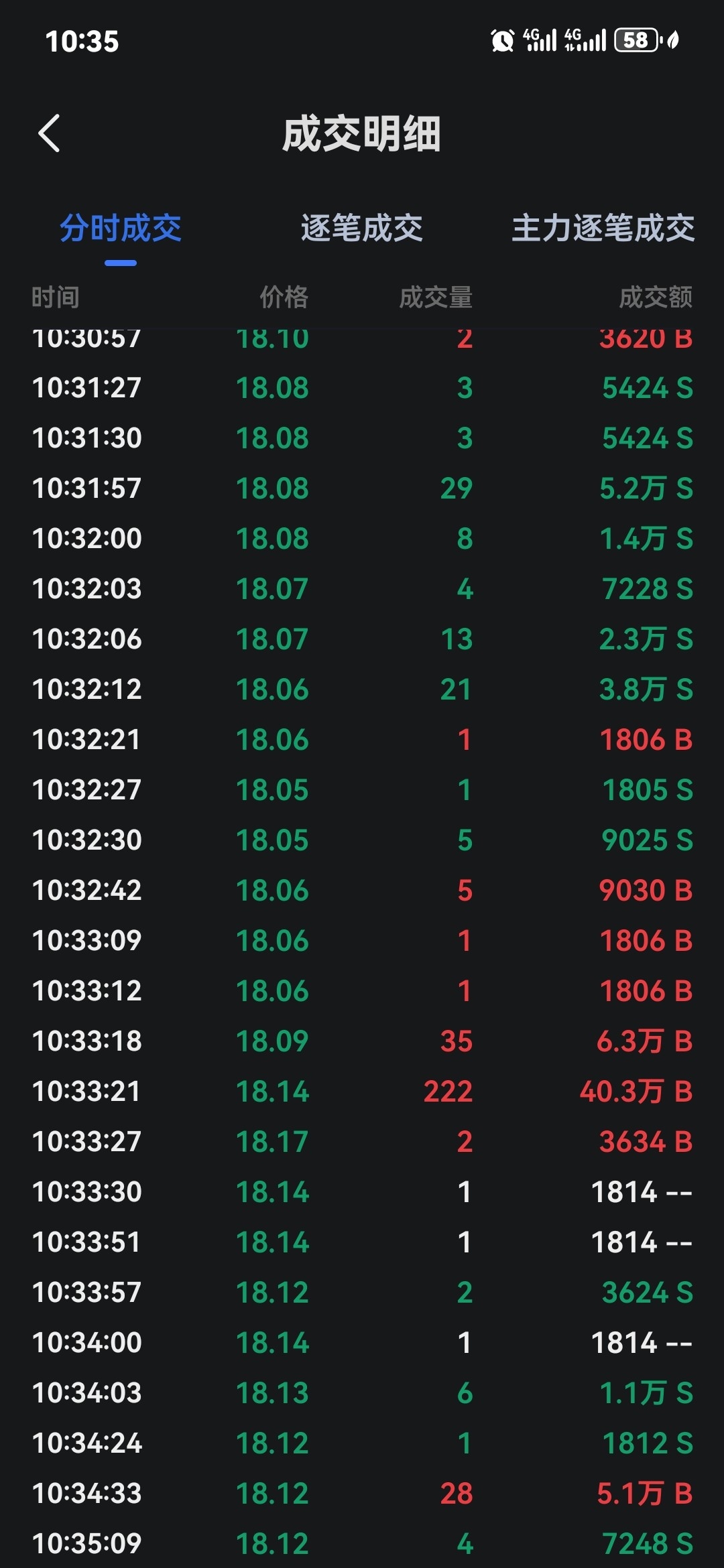This screenshot has width=724, height=1568.
Task: Tap the battery level indicator
Action: tap(638, 40)
